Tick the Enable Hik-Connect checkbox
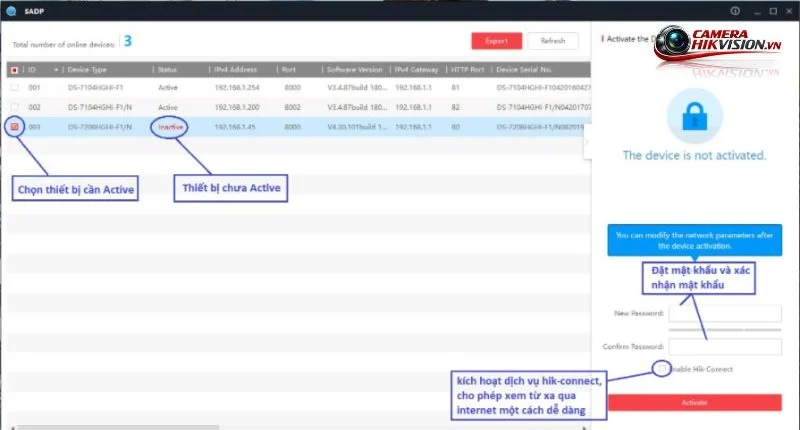Screen dimensions: 800x430 662,368
